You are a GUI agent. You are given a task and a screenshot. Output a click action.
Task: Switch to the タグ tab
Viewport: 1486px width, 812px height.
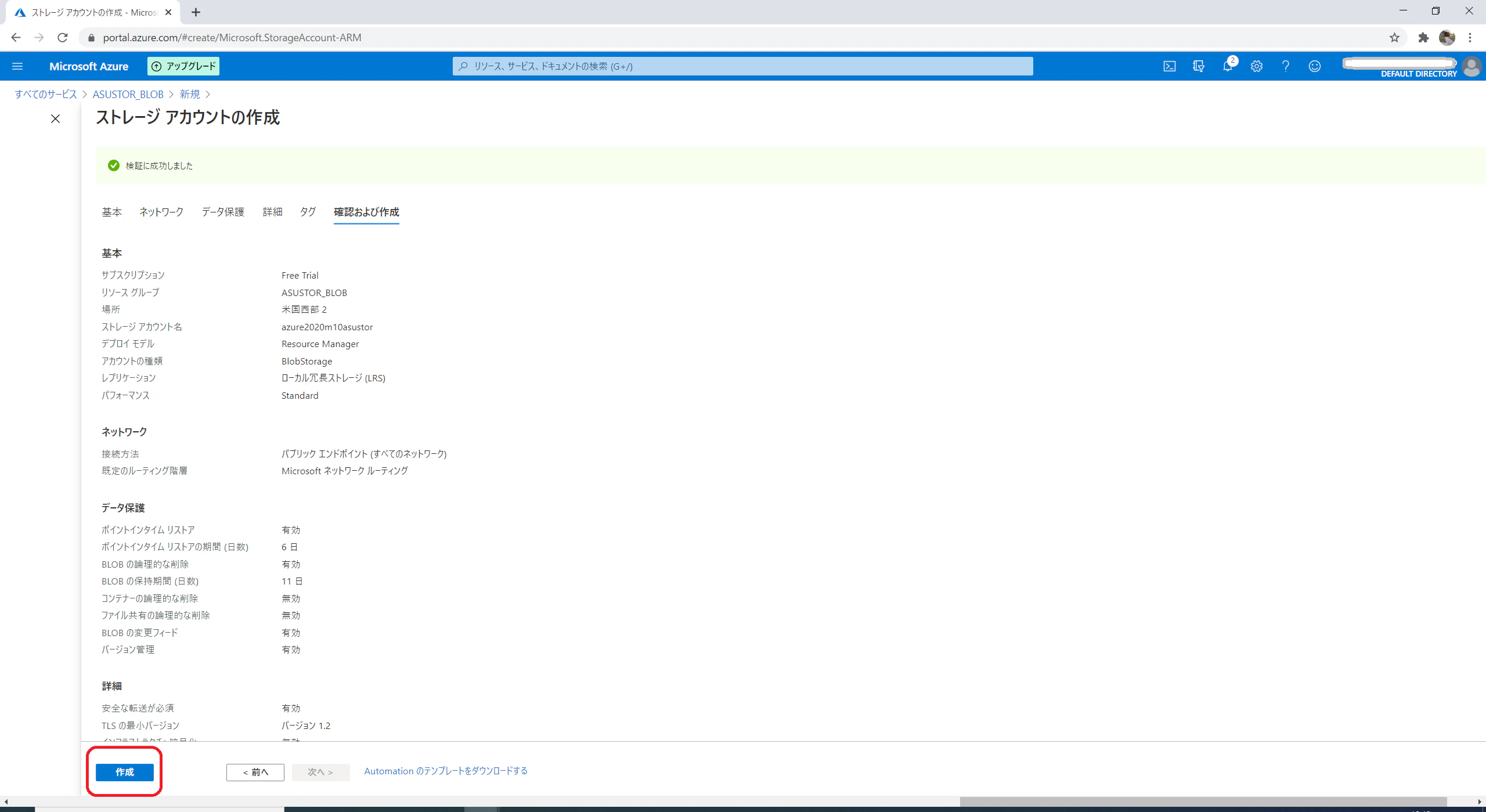coord(308,212)
